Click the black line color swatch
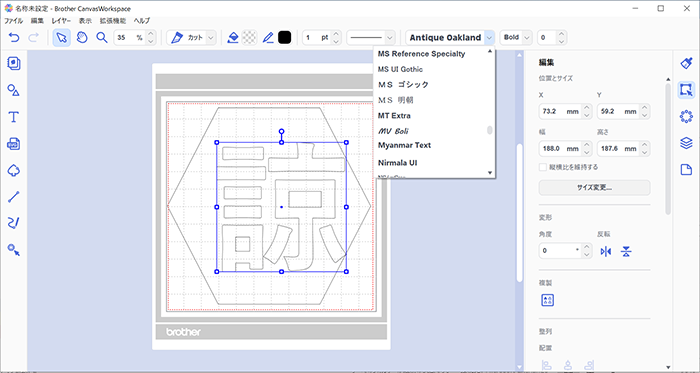 pos(284,38)
